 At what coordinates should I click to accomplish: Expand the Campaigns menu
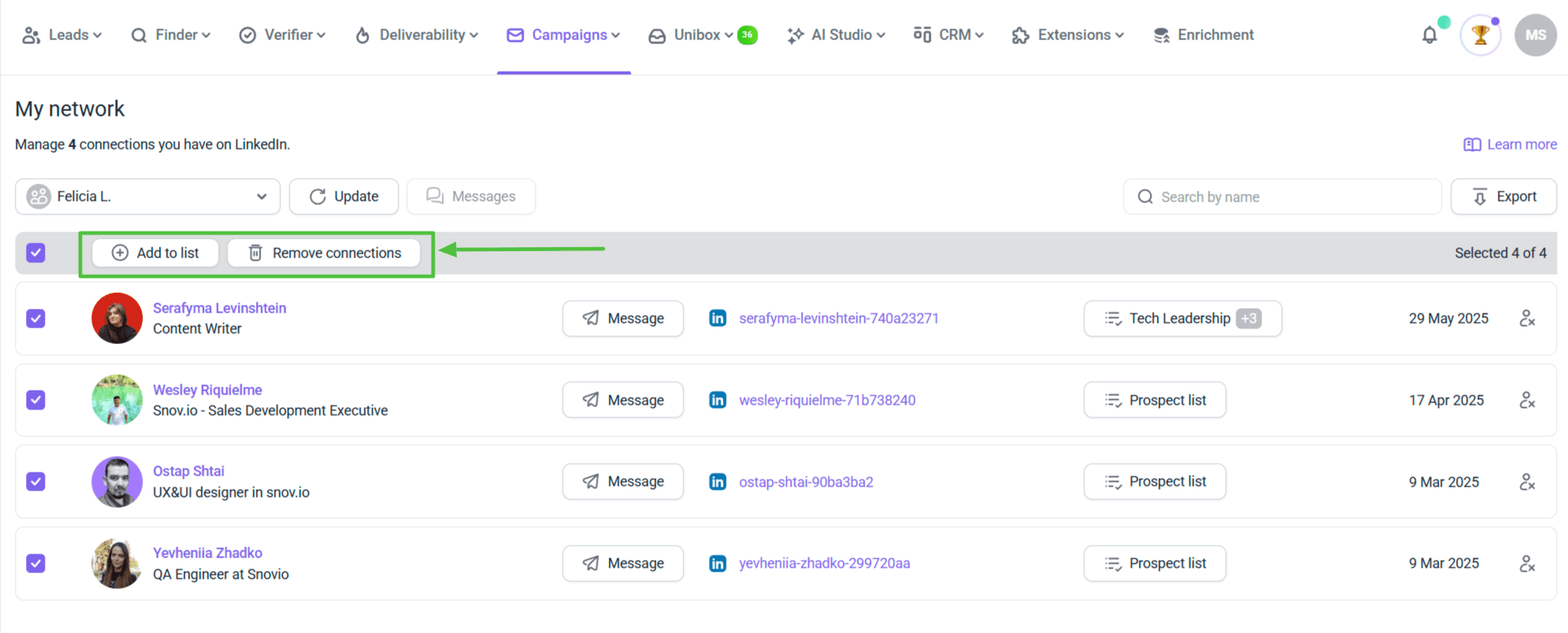(564, 35)
